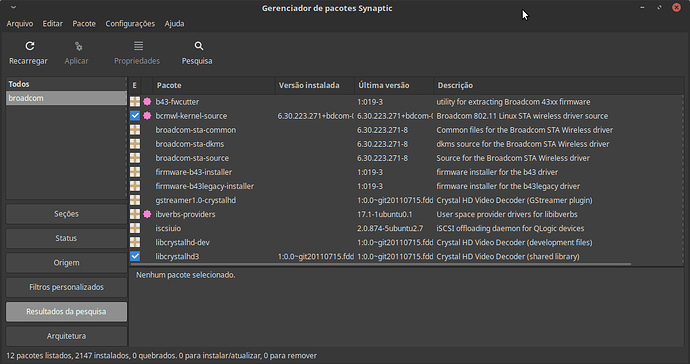Select the broadcom-sta-common package name

pyautogui.click(x=196, y=130)
